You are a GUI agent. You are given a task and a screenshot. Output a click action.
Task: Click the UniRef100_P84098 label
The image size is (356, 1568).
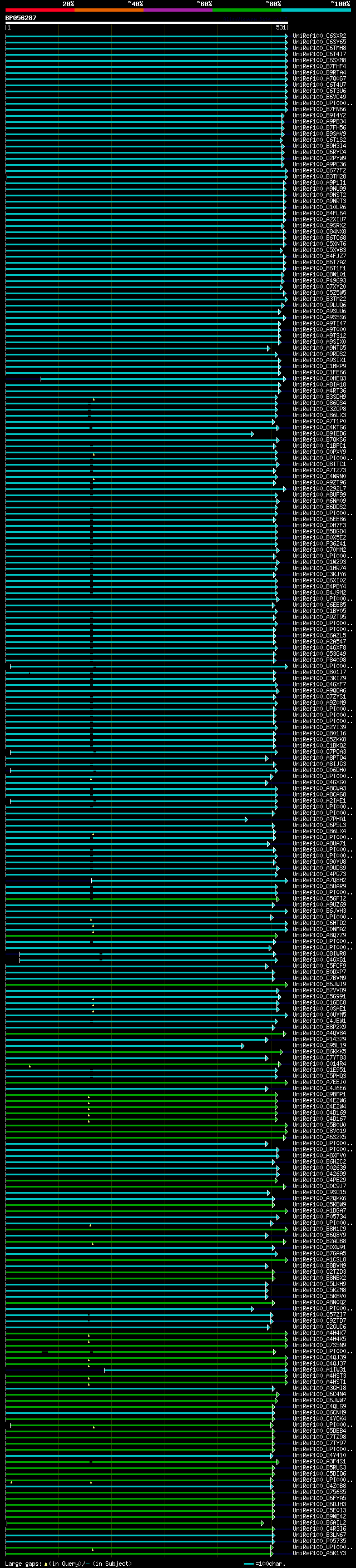[x=319, y=660]
